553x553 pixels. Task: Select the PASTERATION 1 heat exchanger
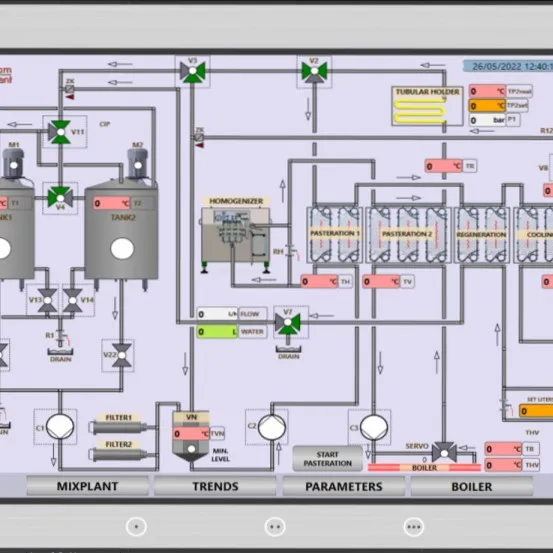[335, 235]
